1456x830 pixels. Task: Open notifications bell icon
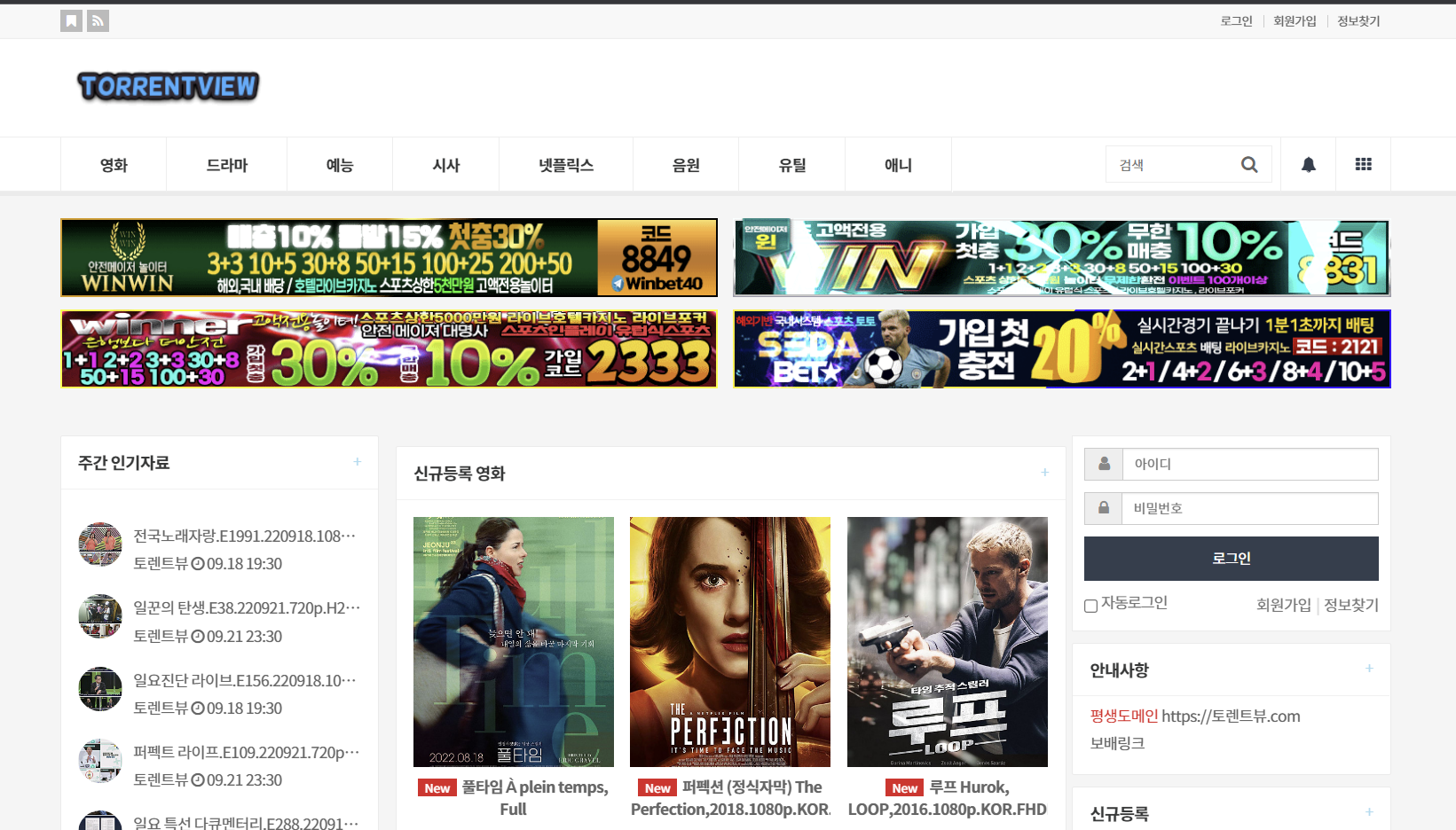pos(1309,164)
